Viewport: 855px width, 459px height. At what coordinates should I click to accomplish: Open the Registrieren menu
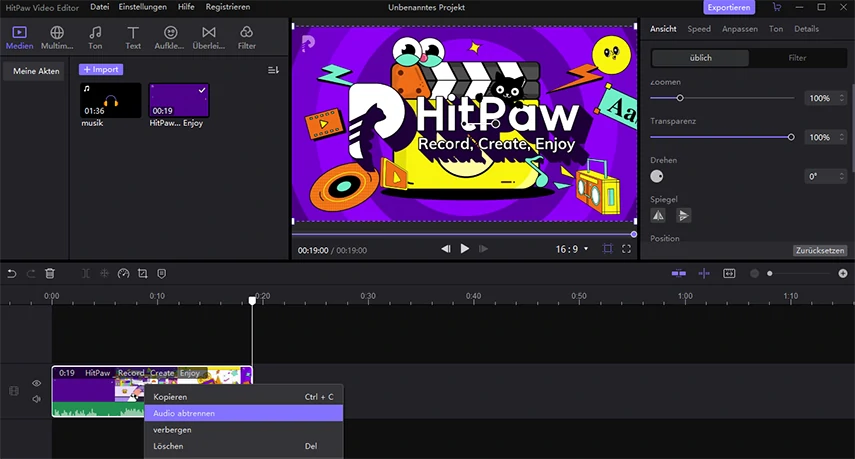pos(228,7)
